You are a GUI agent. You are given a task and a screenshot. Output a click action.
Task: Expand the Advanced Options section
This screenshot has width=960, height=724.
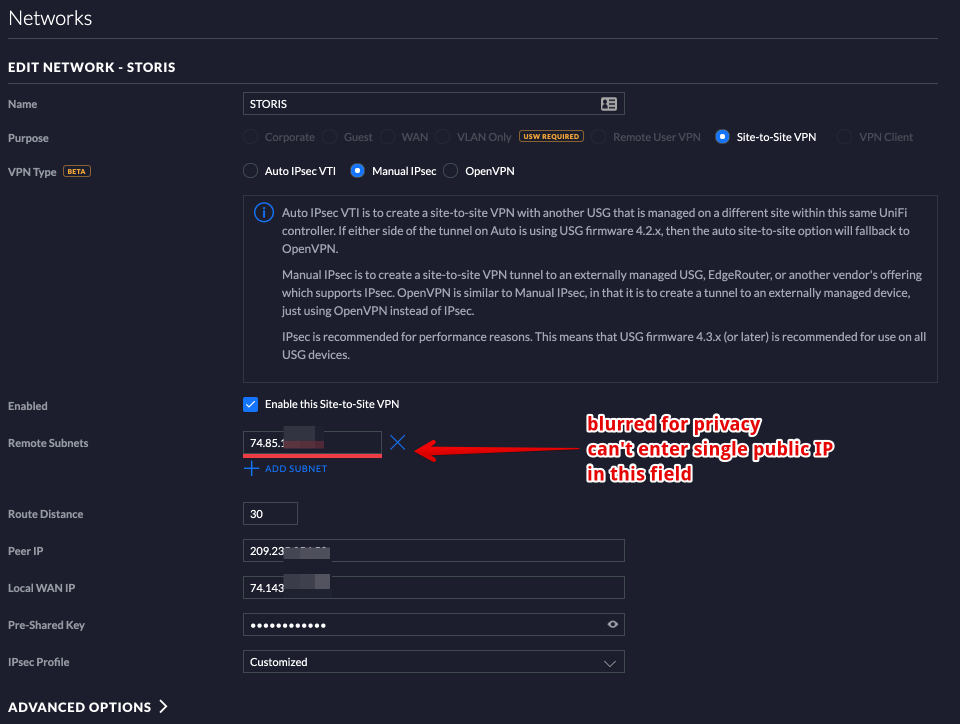pos(87,707)
